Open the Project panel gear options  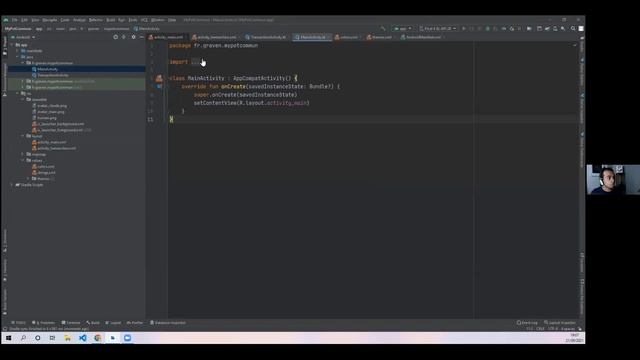[133, 37]
